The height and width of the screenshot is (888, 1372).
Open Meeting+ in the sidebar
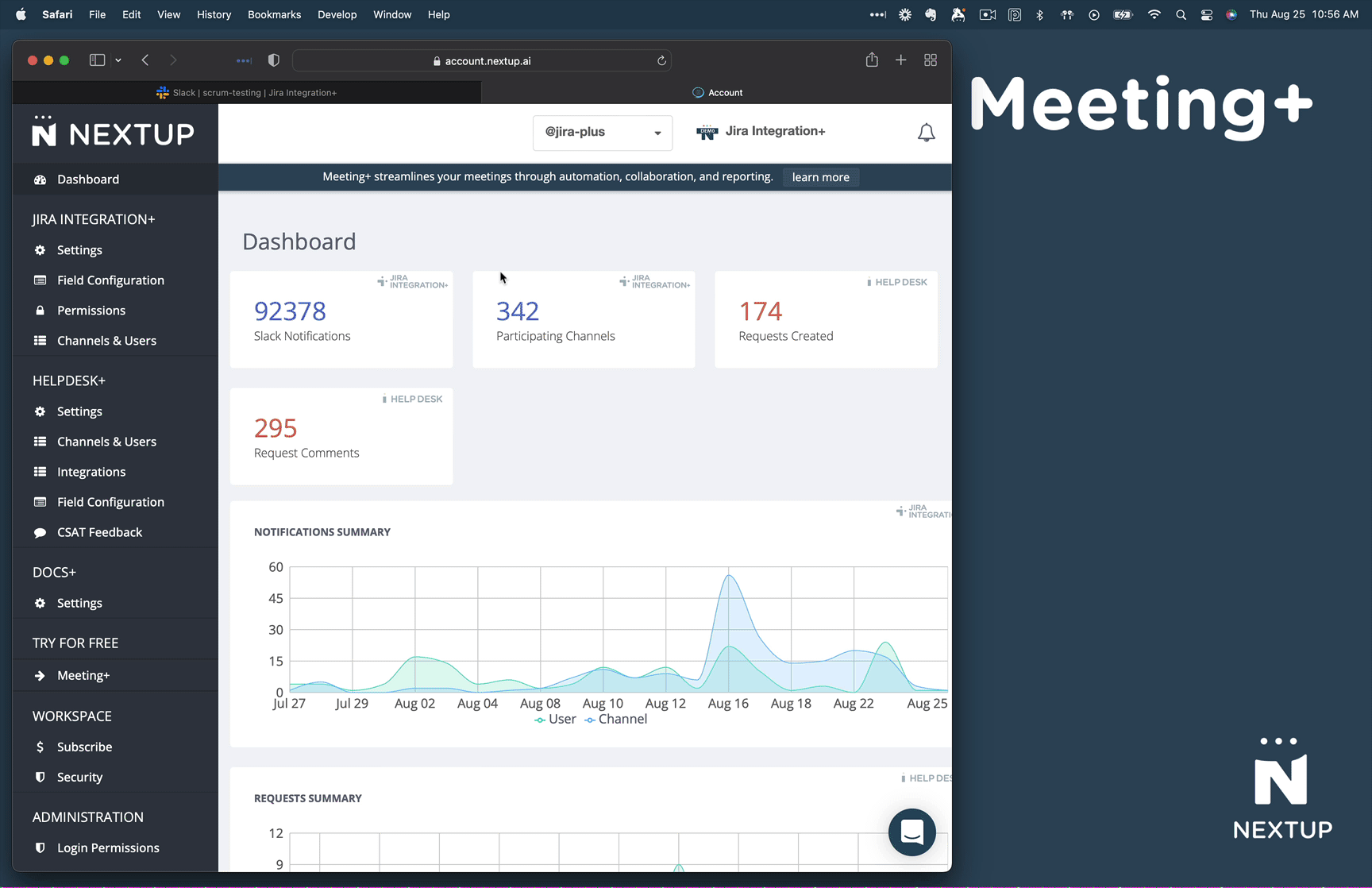83,676
